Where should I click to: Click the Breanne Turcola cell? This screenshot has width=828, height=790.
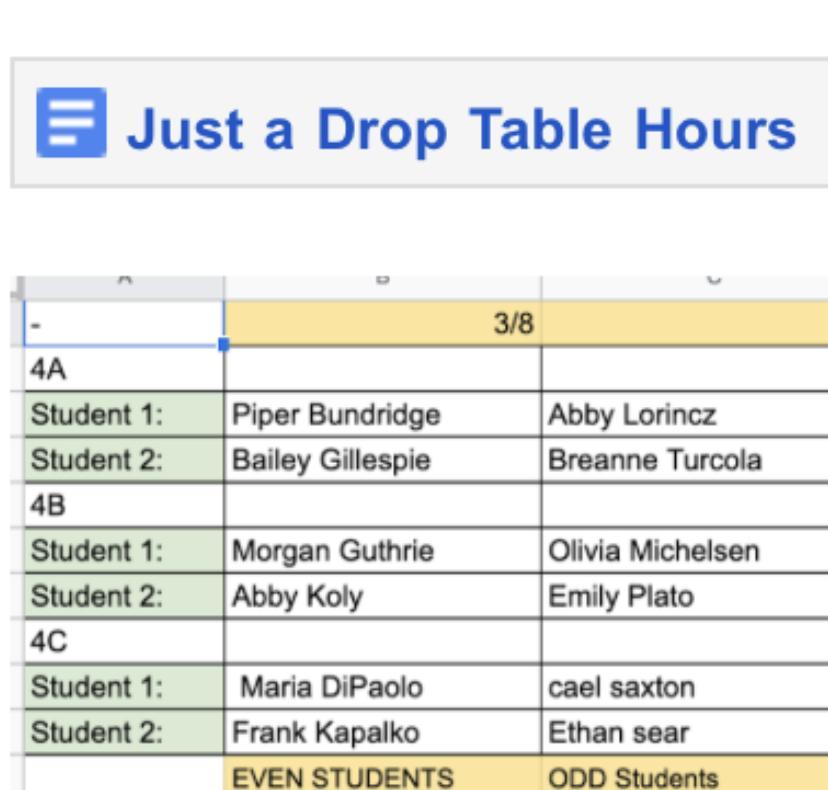684,460
